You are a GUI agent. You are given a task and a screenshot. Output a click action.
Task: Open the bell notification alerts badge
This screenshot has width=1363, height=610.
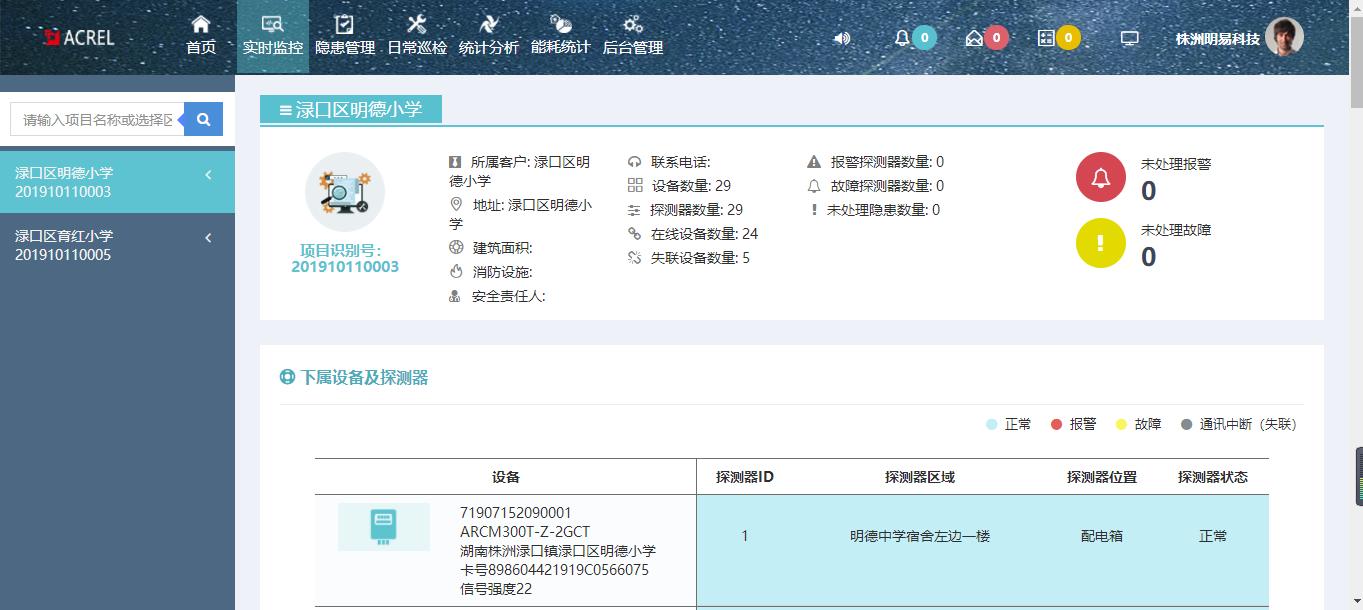coord(903,37)
